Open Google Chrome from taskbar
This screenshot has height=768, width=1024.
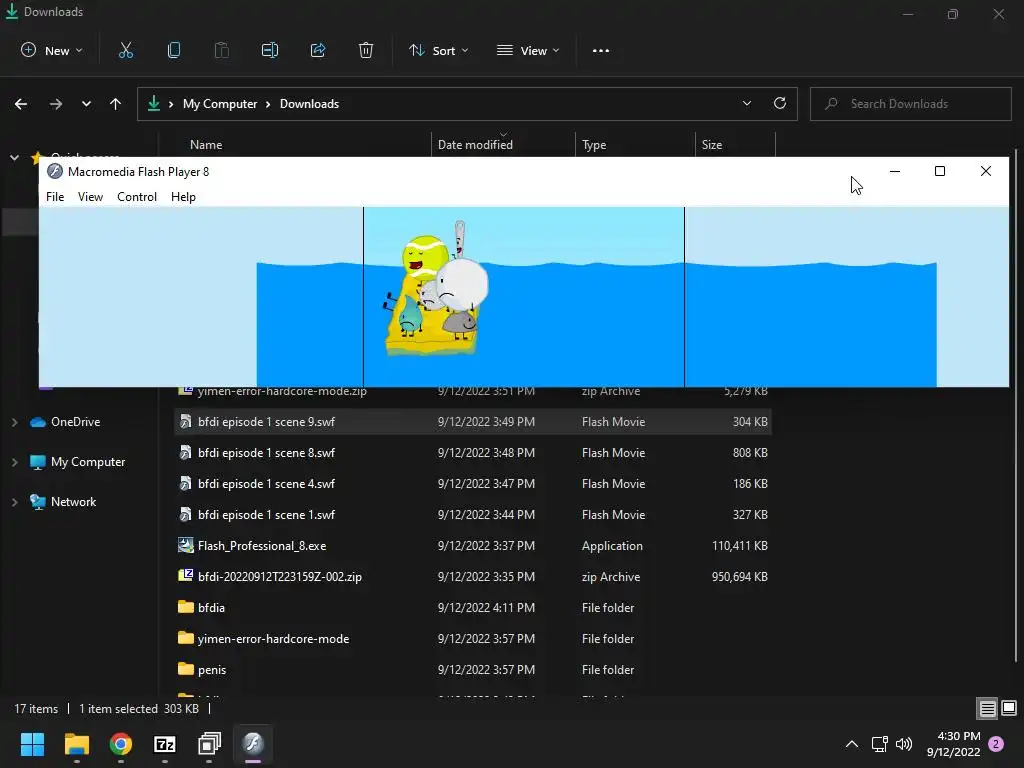point(121,743)
